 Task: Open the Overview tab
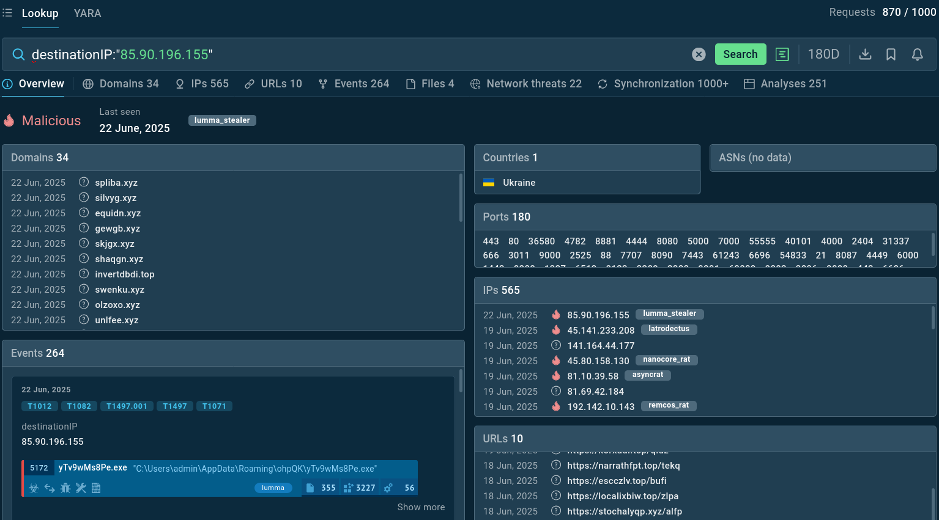click(34, 84)
